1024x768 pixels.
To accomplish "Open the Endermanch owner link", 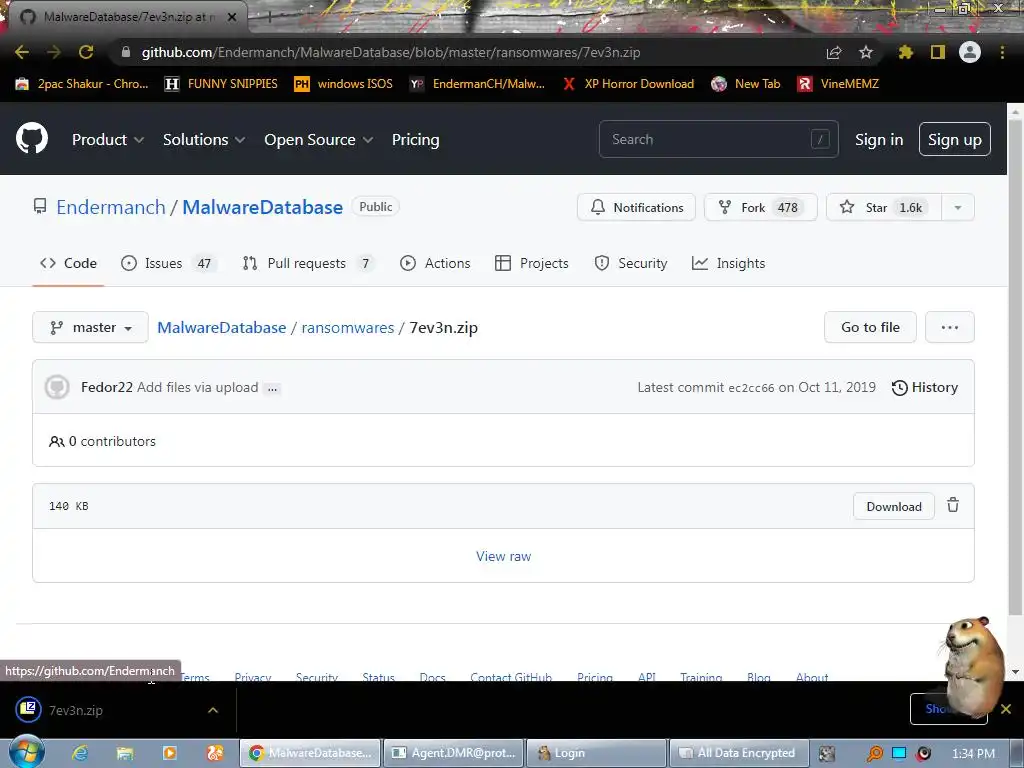I will pos(111,207).
